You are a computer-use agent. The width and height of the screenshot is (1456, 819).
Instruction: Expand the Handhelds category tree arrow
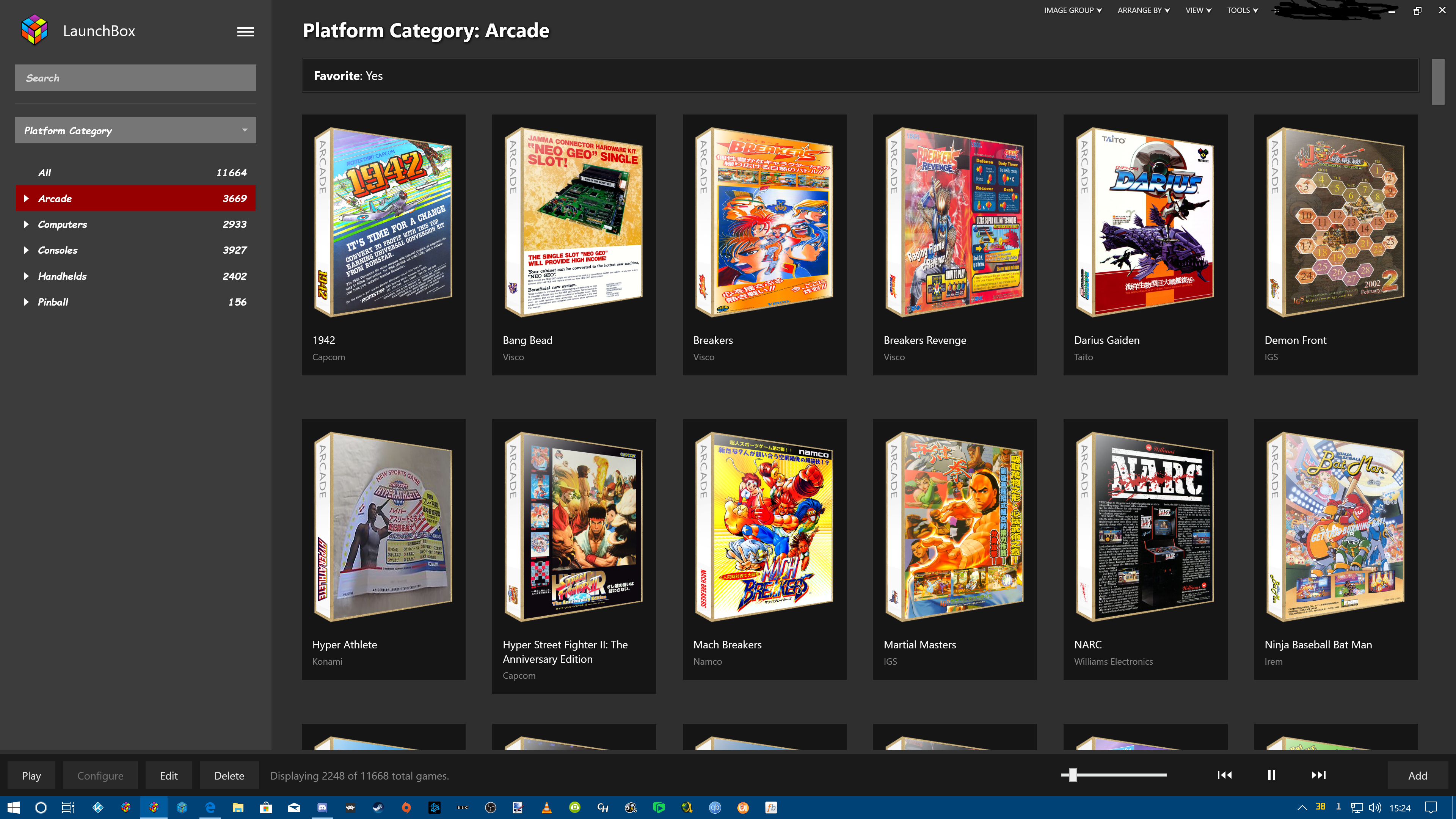coord(27,276)
